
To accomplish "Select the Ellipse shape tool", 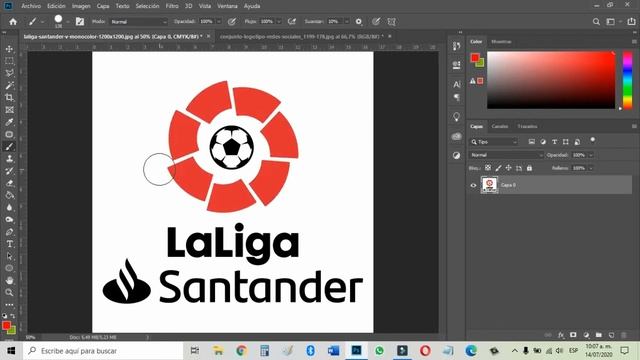I will (9, 268).
